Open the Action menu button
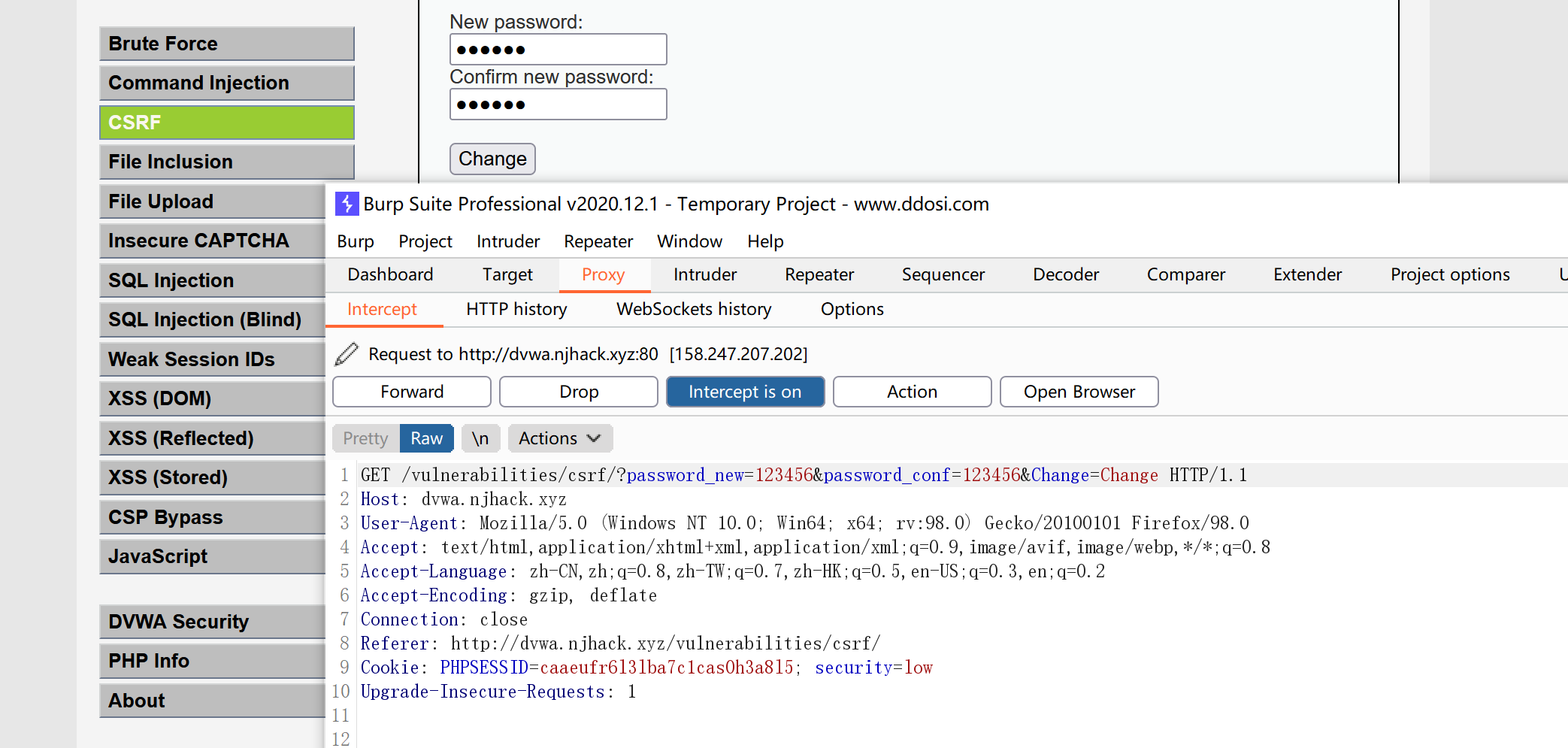The height and width of the screenshot is (748, 1568). pyautogui.click(x=912, y=392)
